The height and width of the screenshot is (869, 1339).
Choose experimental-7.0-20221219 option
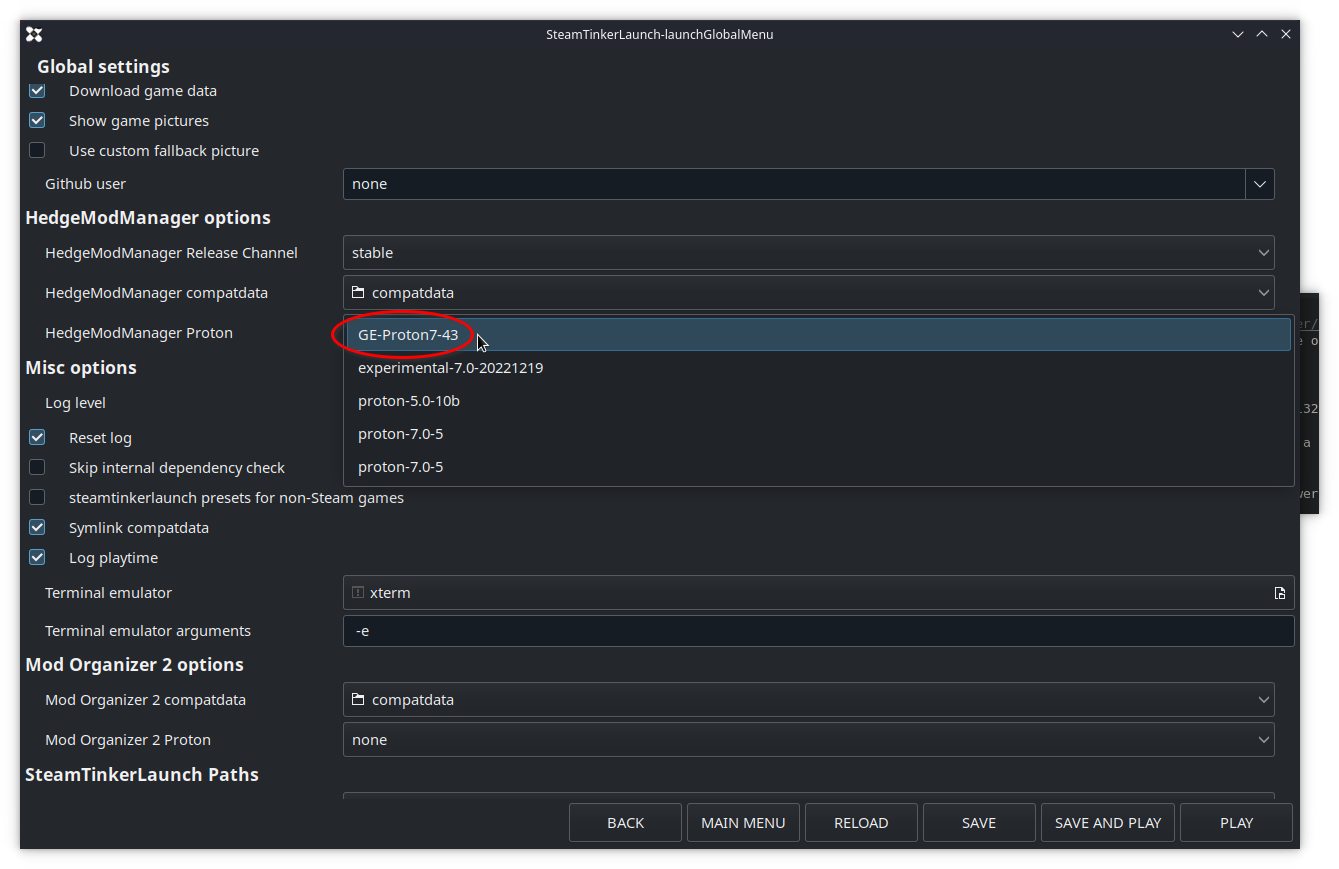pyautogui.click(x=818, y=368)
